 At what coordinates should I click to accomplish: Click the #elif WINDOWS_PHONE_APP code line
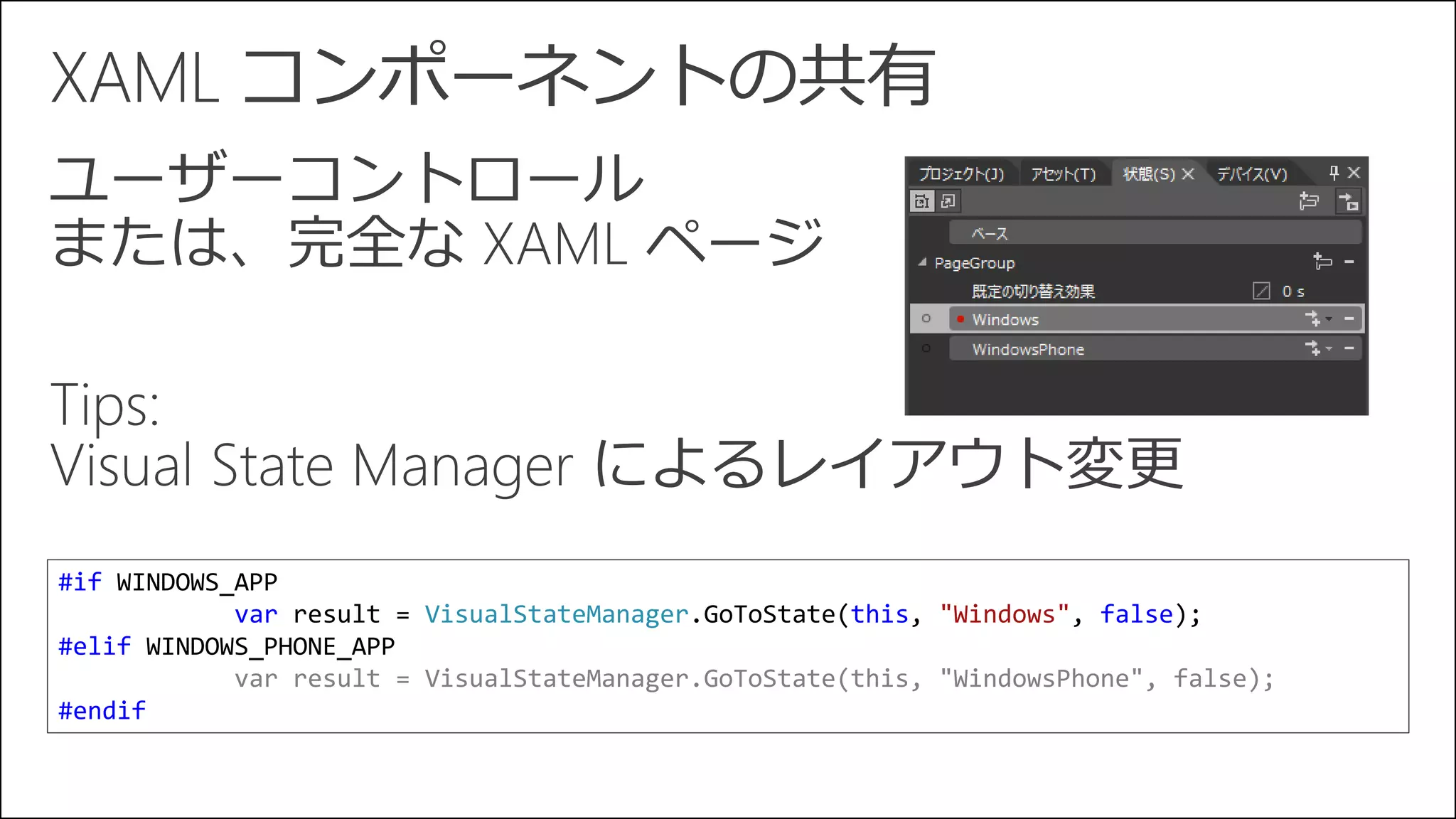pyautogui.click(x=226, y=646)
